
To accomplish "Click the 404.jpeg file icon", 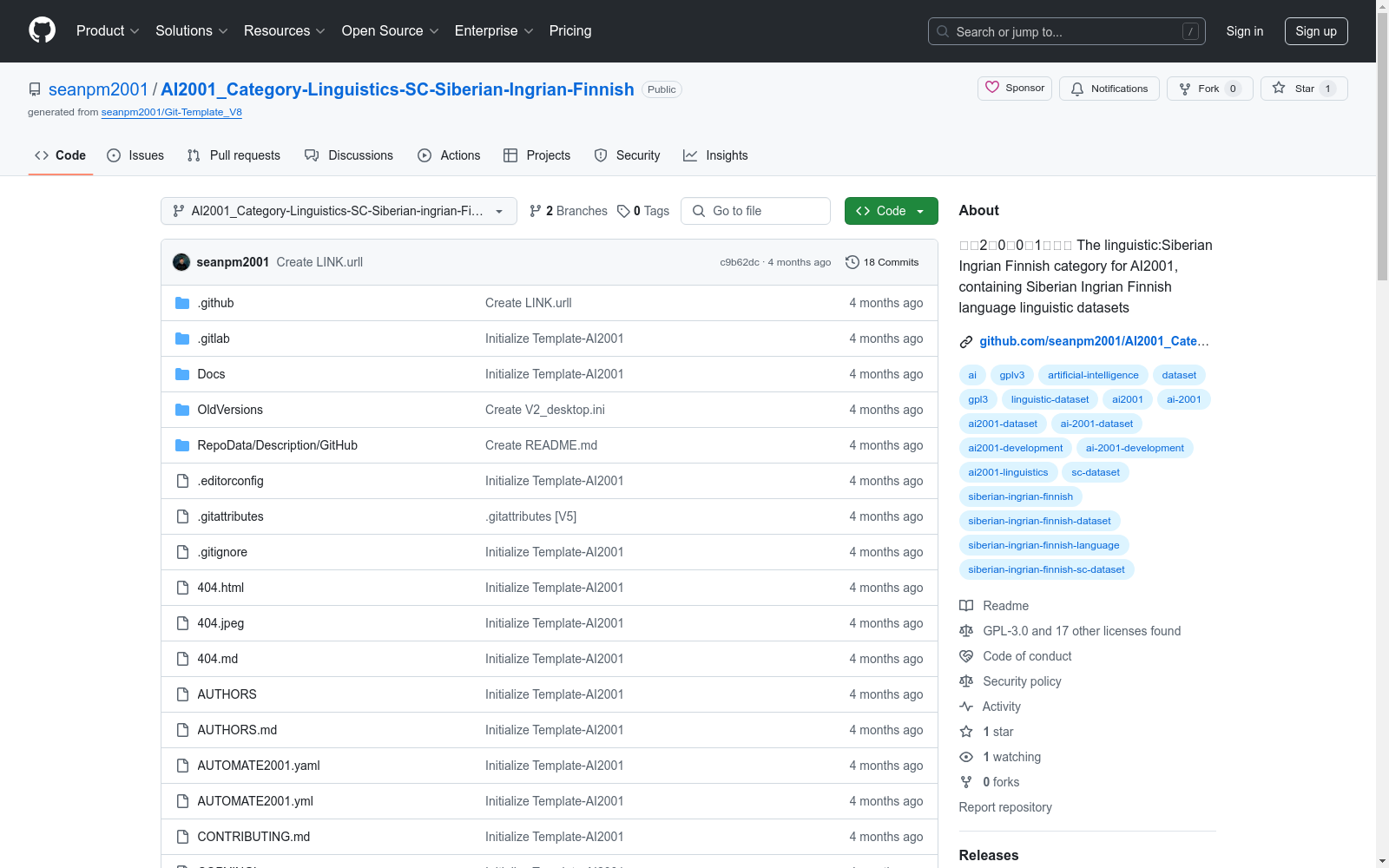I will (182, 623).
